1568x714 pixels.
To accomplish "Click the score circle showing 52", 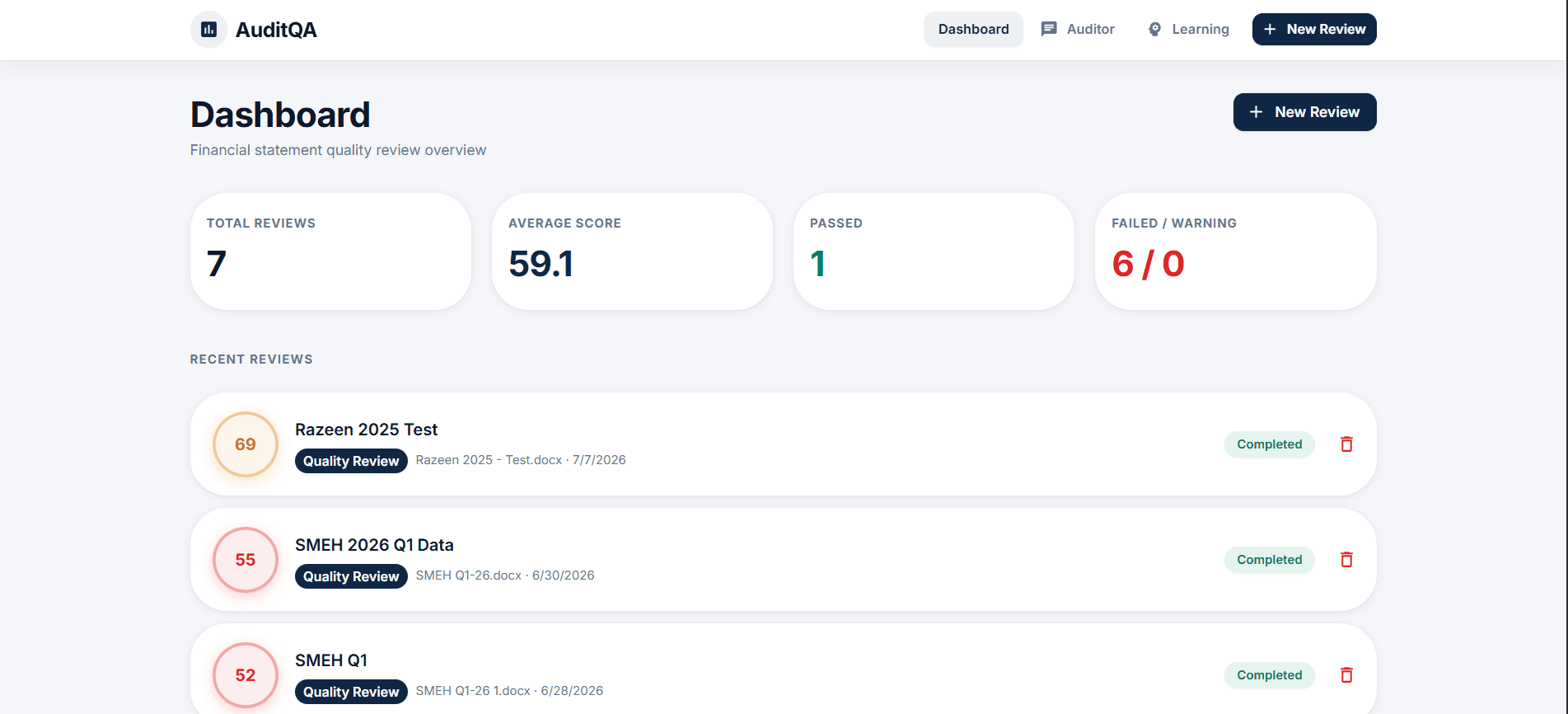I will pos(246,675).
